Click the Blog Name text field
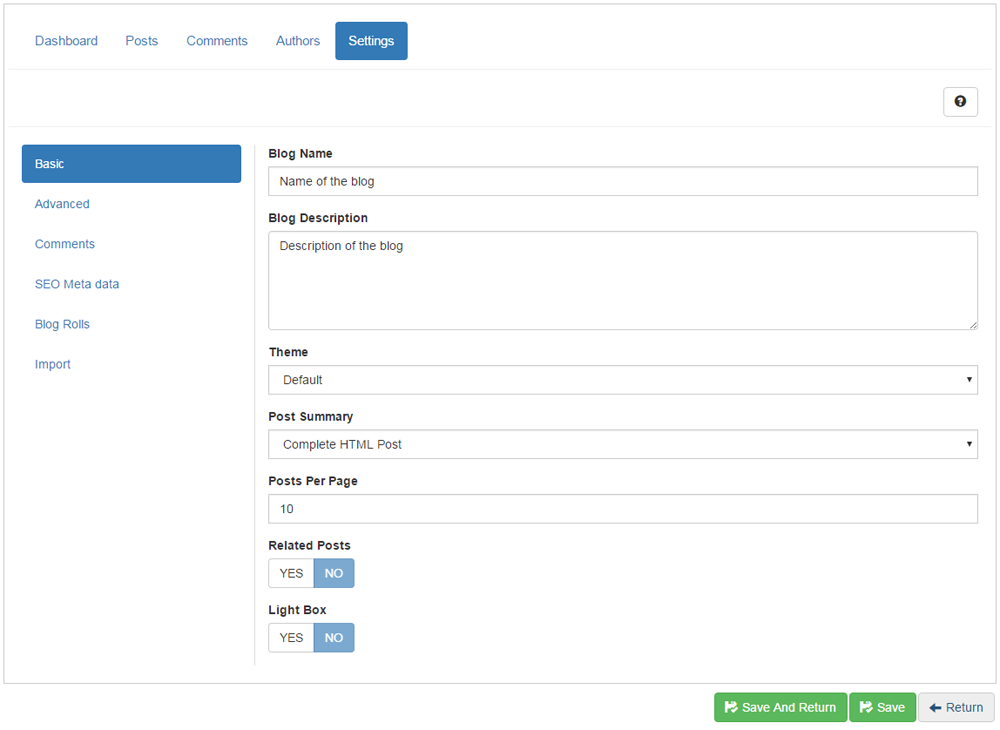 [622, 181]
